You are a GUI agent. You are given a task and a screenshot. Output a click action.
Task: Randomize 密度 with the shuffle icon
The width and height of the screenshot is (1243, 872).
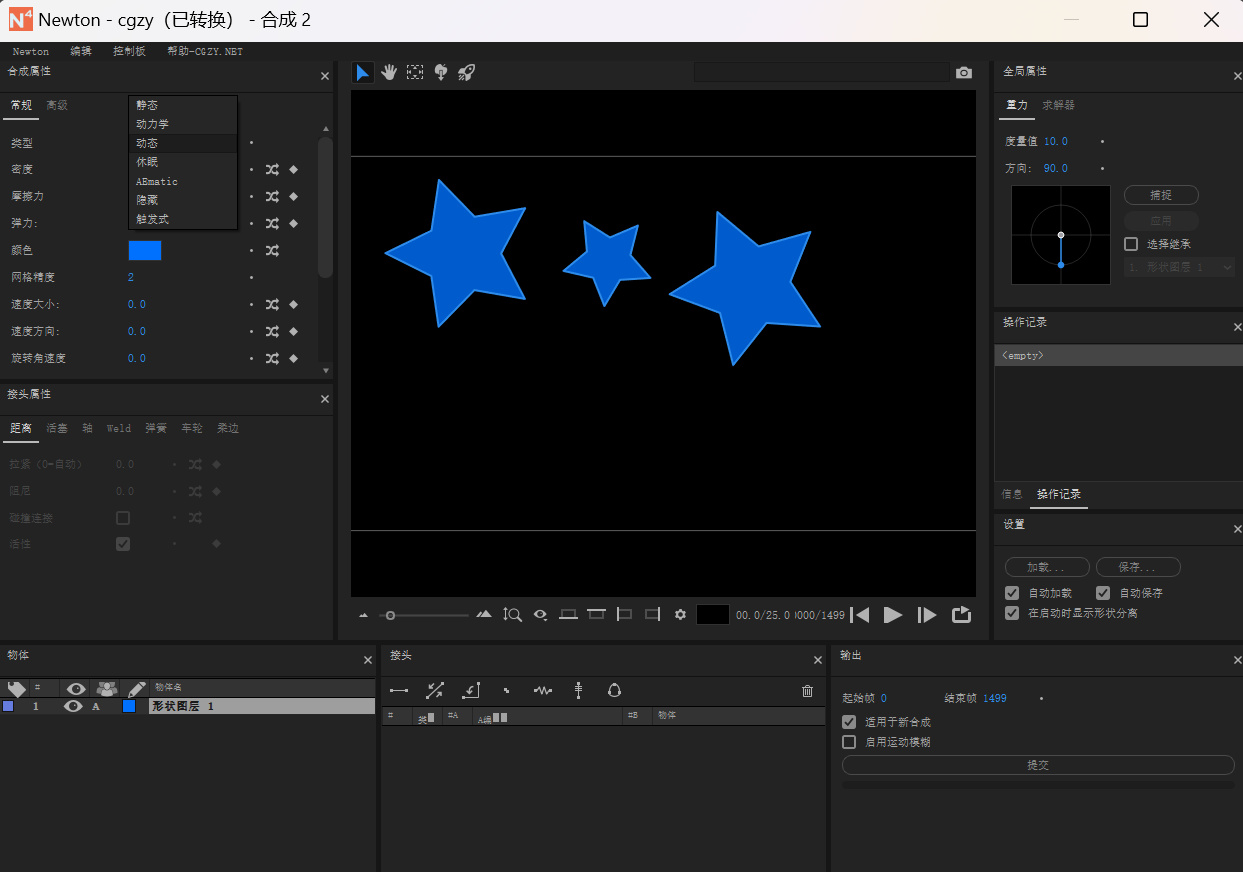[272, 170]
